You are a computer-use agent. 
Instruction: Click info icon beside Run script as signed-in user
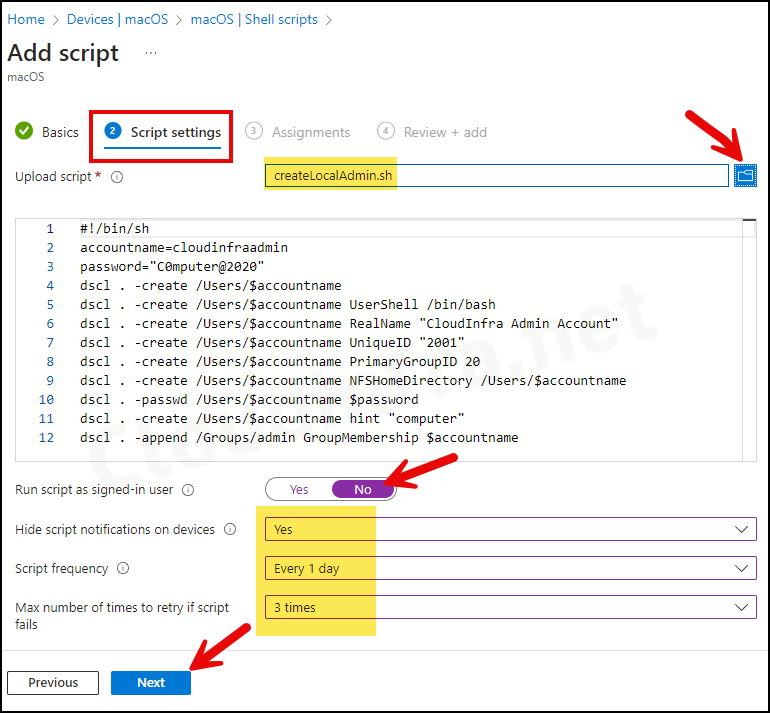pos(188,490)
